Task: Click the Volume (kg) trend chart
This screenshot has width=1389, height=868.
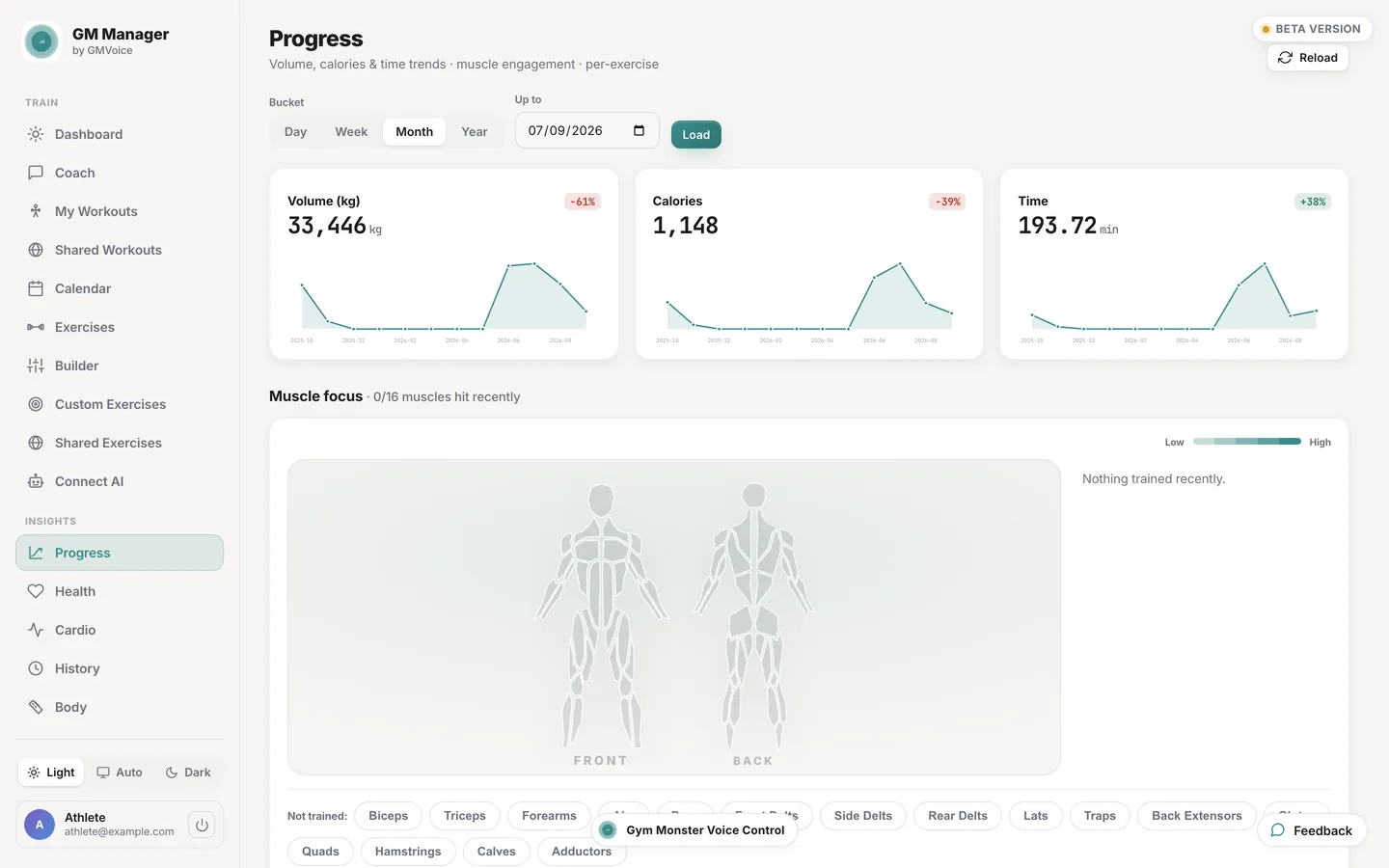Action: (444, 299)
